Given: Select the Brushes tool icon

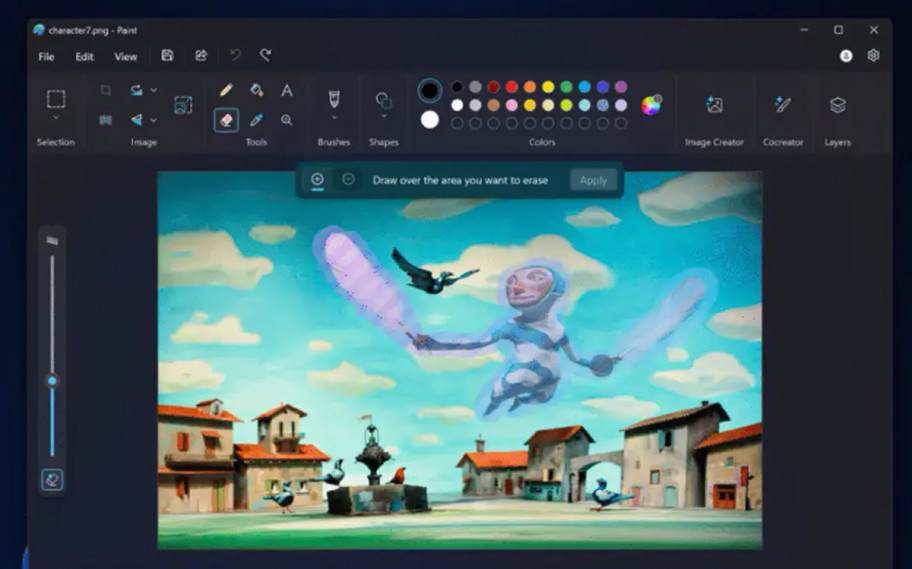Looking at the screenshot, I should (334, 99).
